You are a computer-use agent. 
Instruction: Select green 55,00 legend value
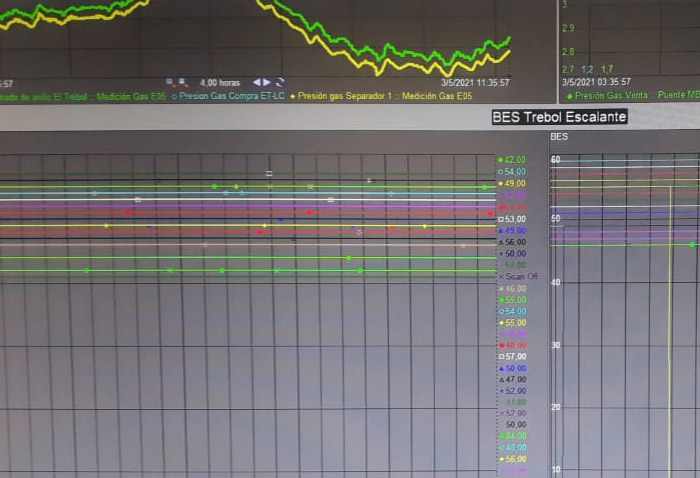click(512, 300)
